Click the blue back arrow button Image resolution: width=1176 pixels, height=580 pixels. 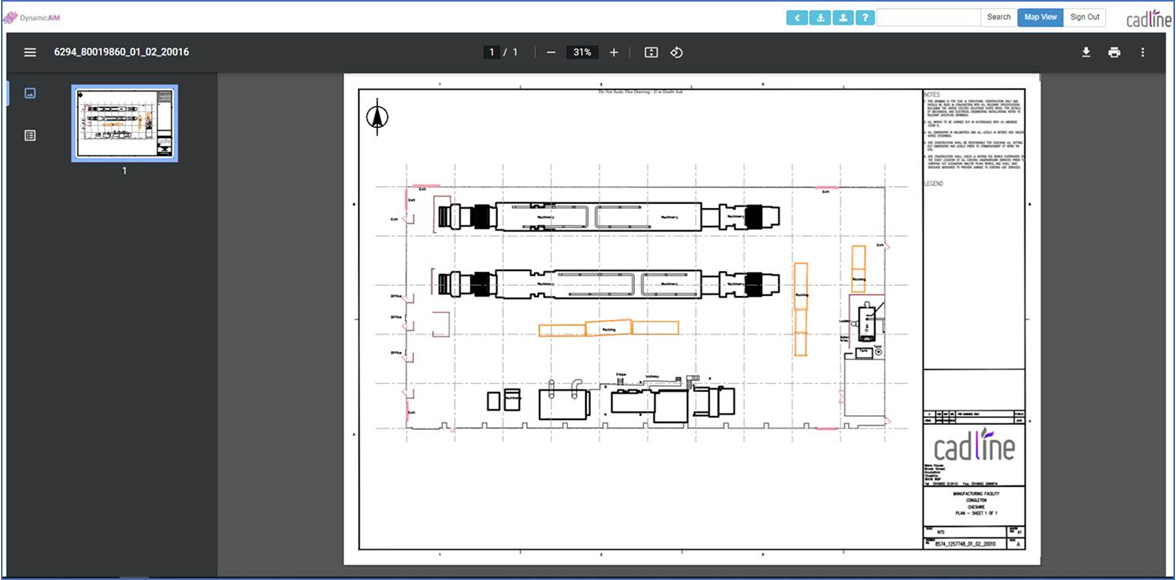click(x=796, y=17)
